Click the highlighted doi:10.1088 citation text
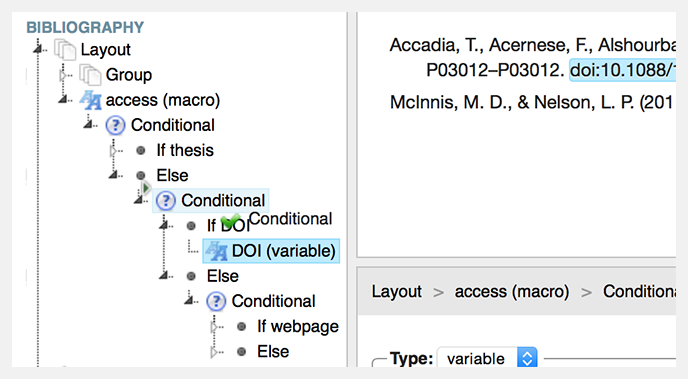Image resolution: width=688 pixels, height=379 pixels. (x=622, y=70)
